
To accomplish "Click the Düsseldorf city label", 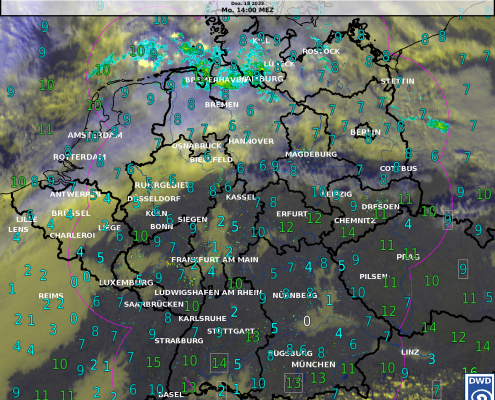I will 154,199.
